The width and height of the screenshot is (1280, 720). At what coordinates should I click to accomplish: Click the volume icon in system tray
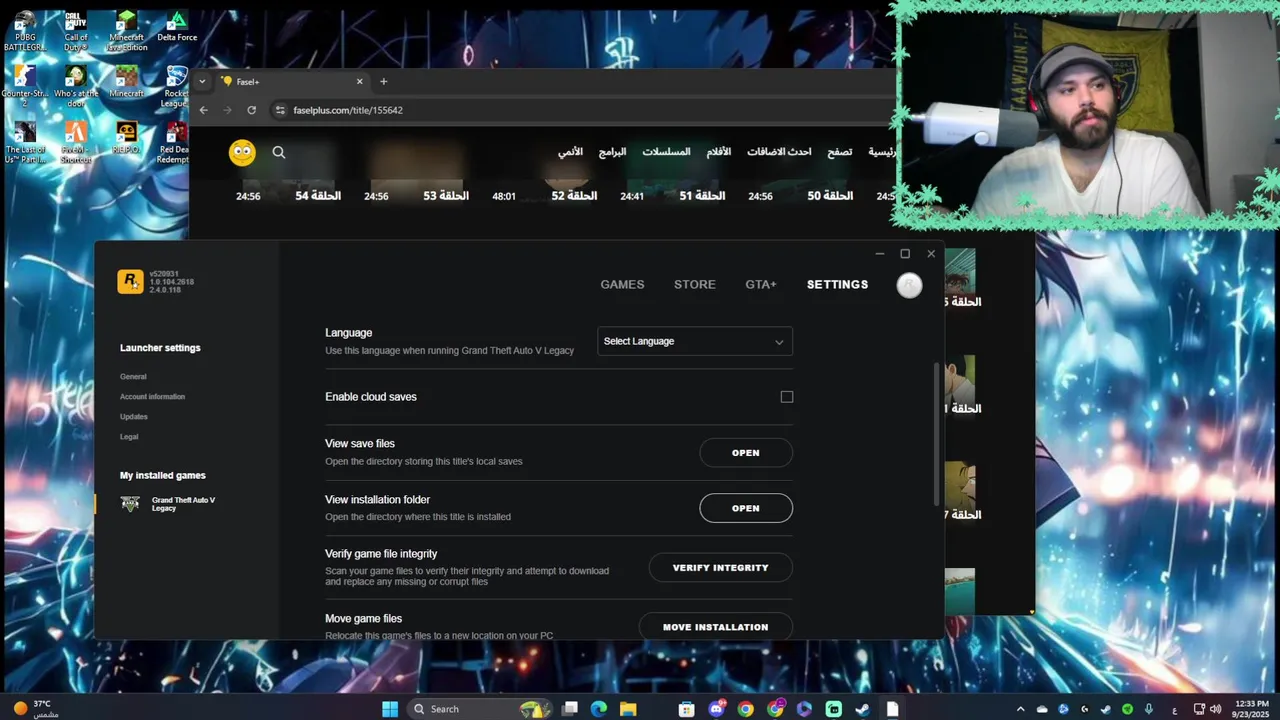point(1216,709)
